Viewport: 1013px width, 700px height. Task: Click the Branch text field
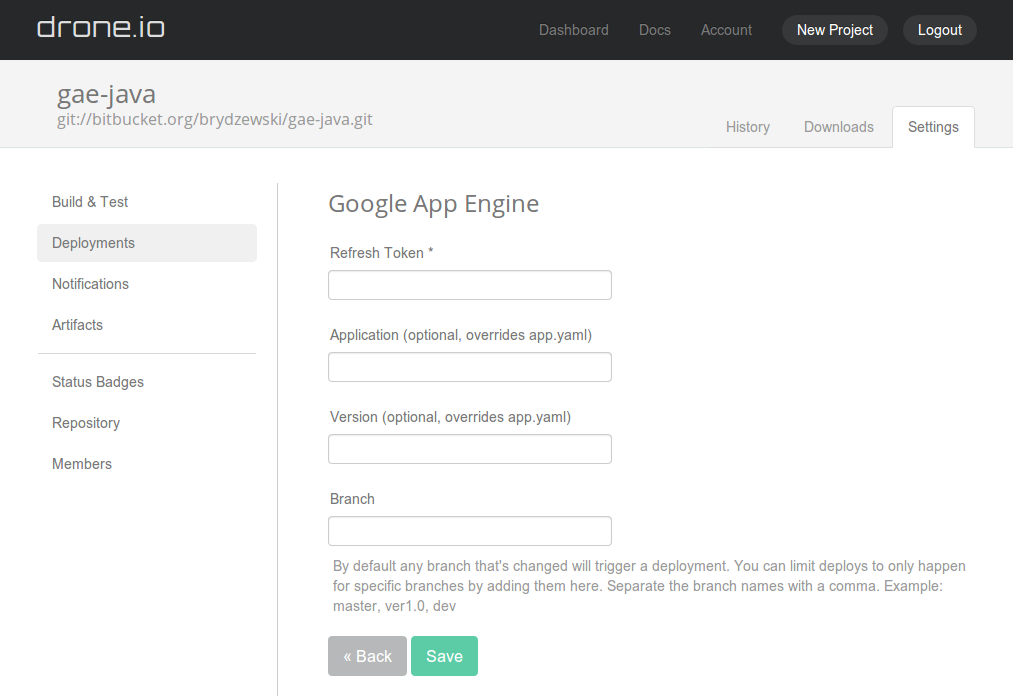pos(469,531)
